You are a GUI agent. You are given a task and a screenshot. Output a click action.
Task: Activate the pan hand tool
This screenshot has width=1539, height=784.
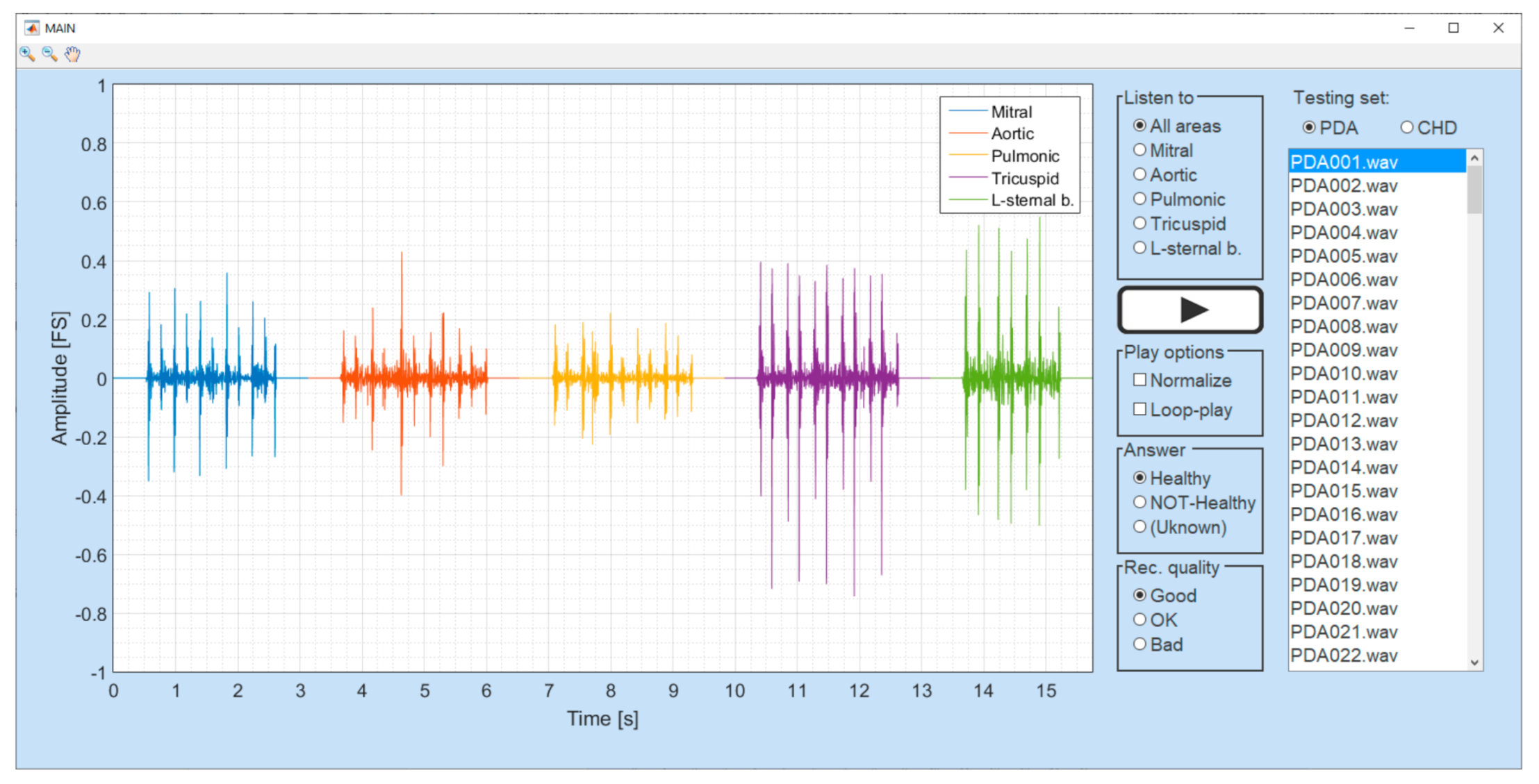(72, 54)
